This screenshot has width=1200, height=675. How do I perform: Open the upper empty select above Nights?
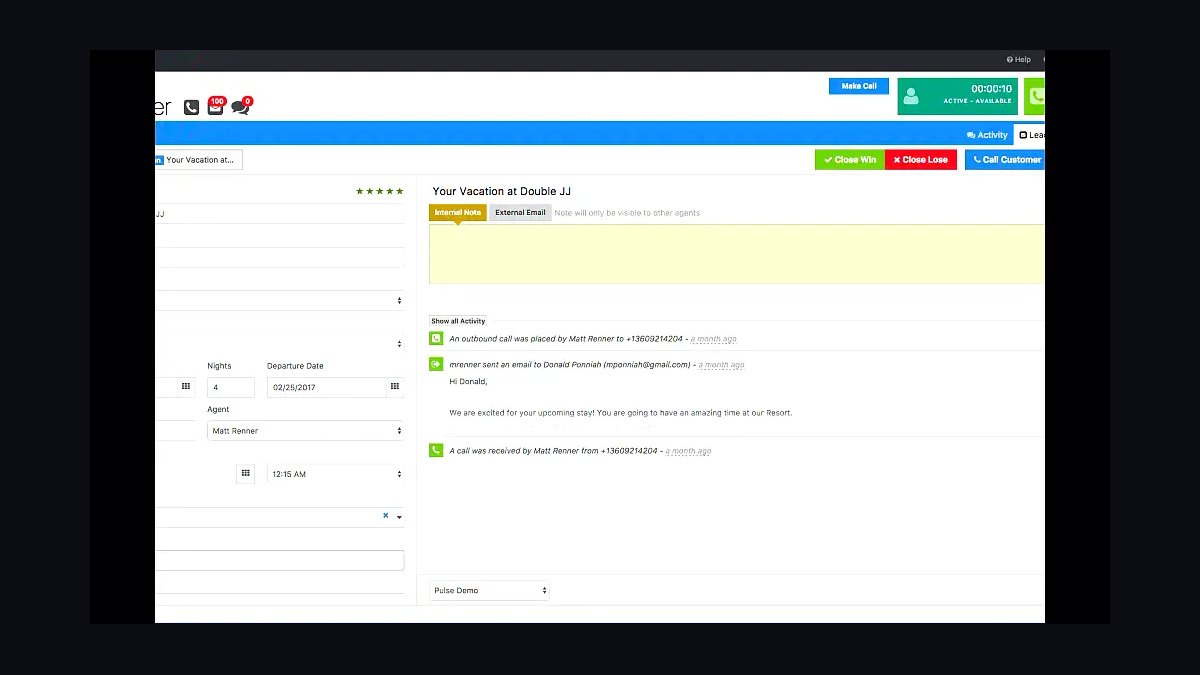280,300
